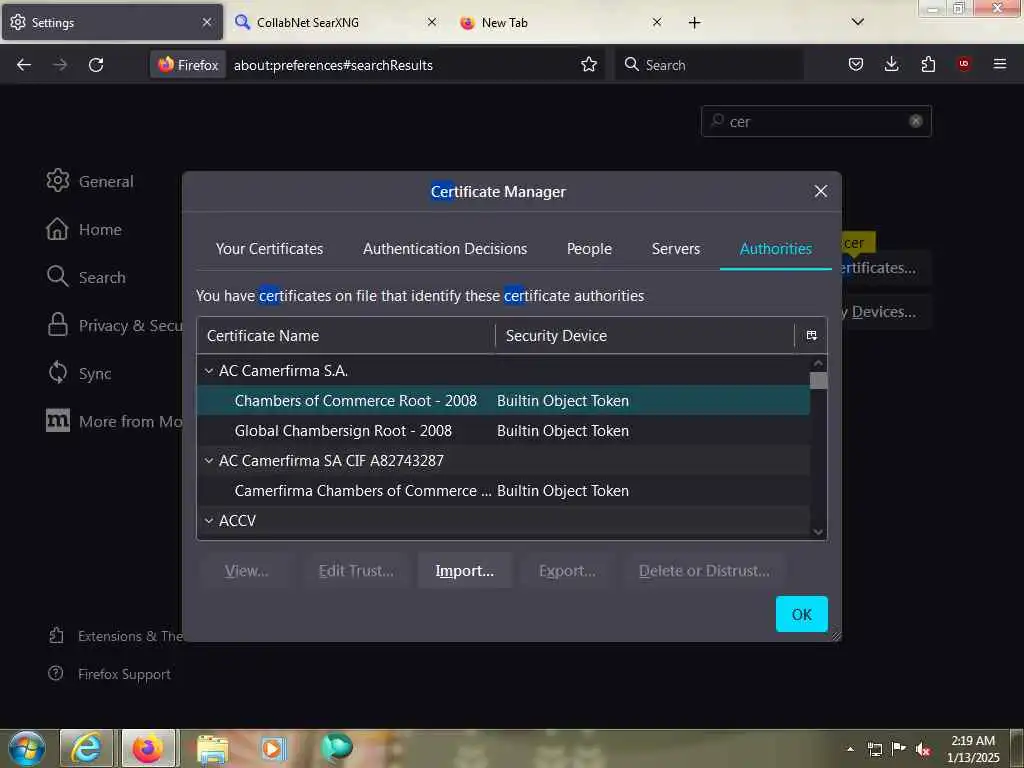This screenshot has width=1024, height=768.
Task: Switch to the CollabNet SearXNG tab
Action: (x=336, y=22)
